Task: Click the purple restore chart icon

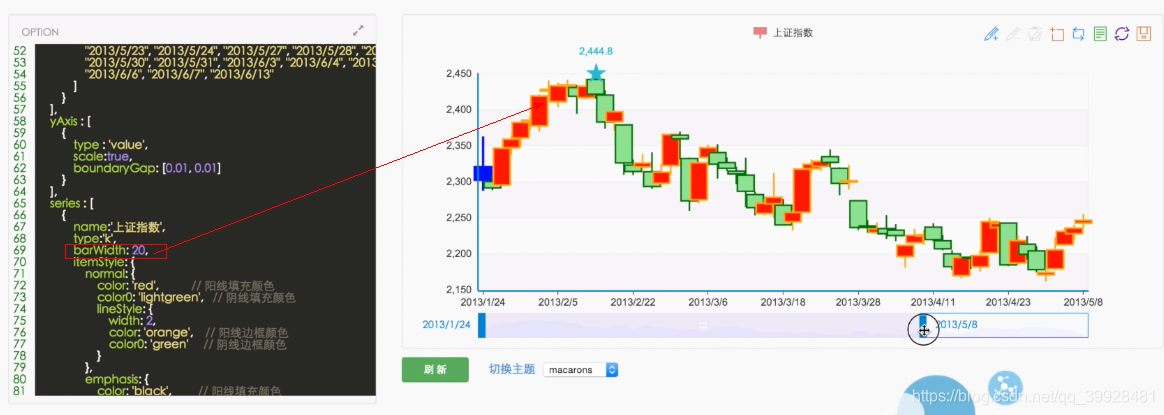Action: pyautogui.click(x=1122, y=33)
